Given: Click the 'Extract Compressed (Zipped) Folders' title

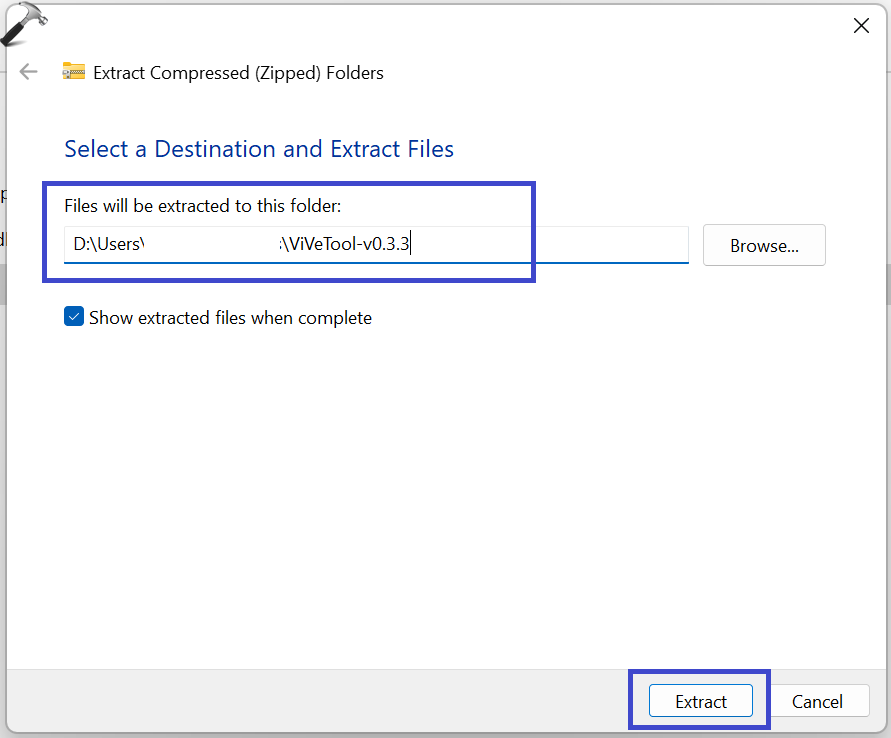Looking at the screenshot, I should coord(238,73).
